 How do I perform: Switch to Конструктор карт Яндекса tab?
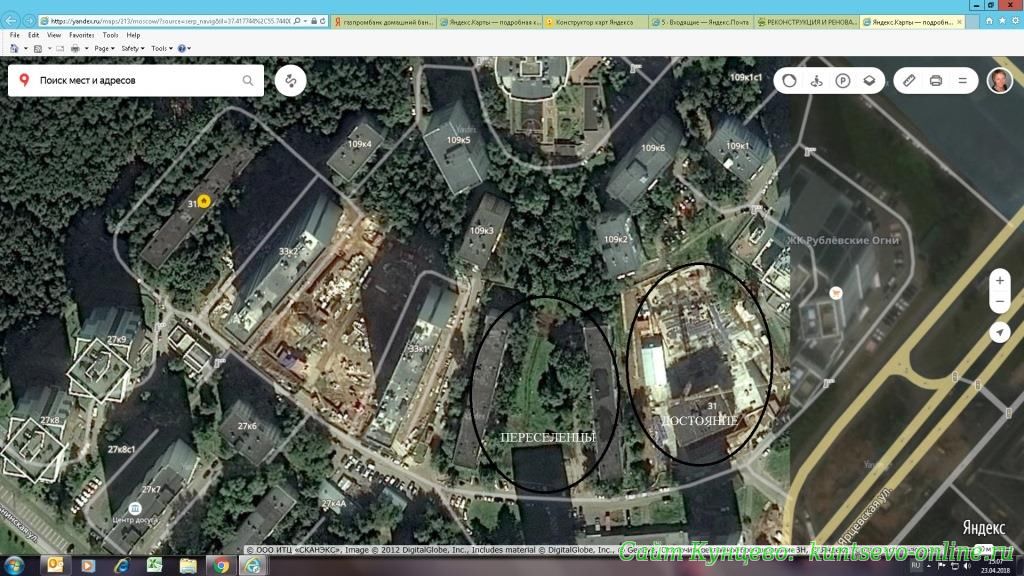pyautogui.click(x=596, y=22)
